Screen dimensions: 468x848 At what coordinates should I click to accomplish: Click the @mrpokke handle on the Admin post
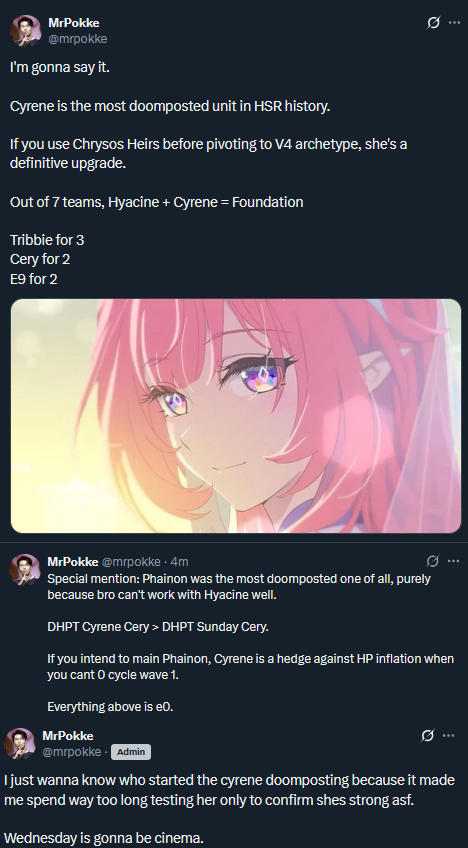point(71,752)
